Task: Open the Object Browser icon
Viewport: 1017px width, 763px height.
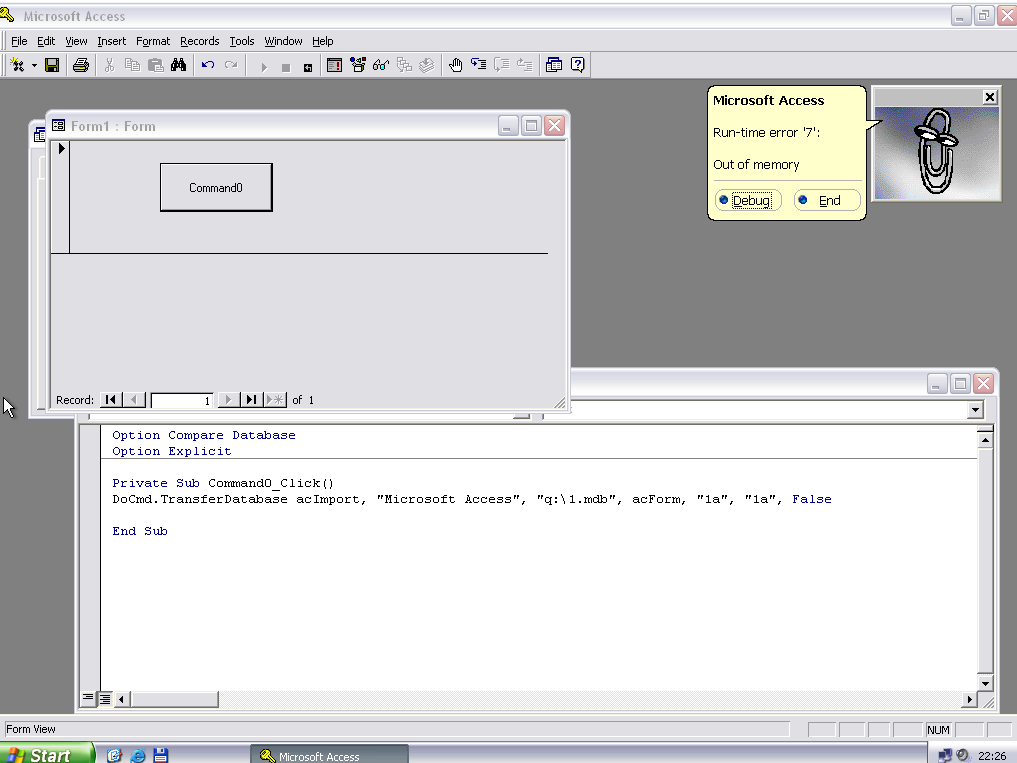Action: click(358, 65)
